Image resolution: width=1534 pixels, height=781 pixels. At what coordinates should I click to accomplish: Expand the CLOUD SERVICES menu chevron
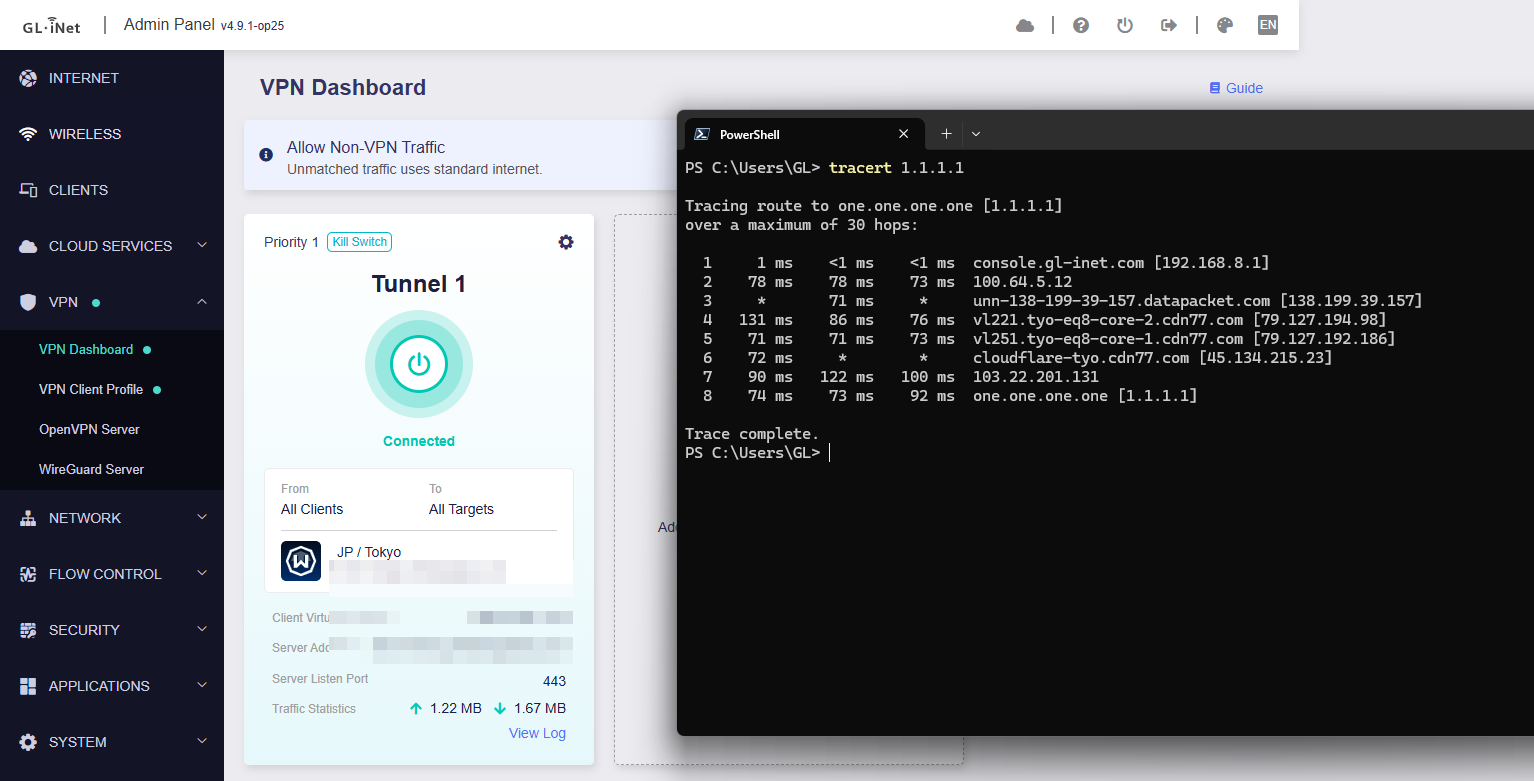pos(202,245)
